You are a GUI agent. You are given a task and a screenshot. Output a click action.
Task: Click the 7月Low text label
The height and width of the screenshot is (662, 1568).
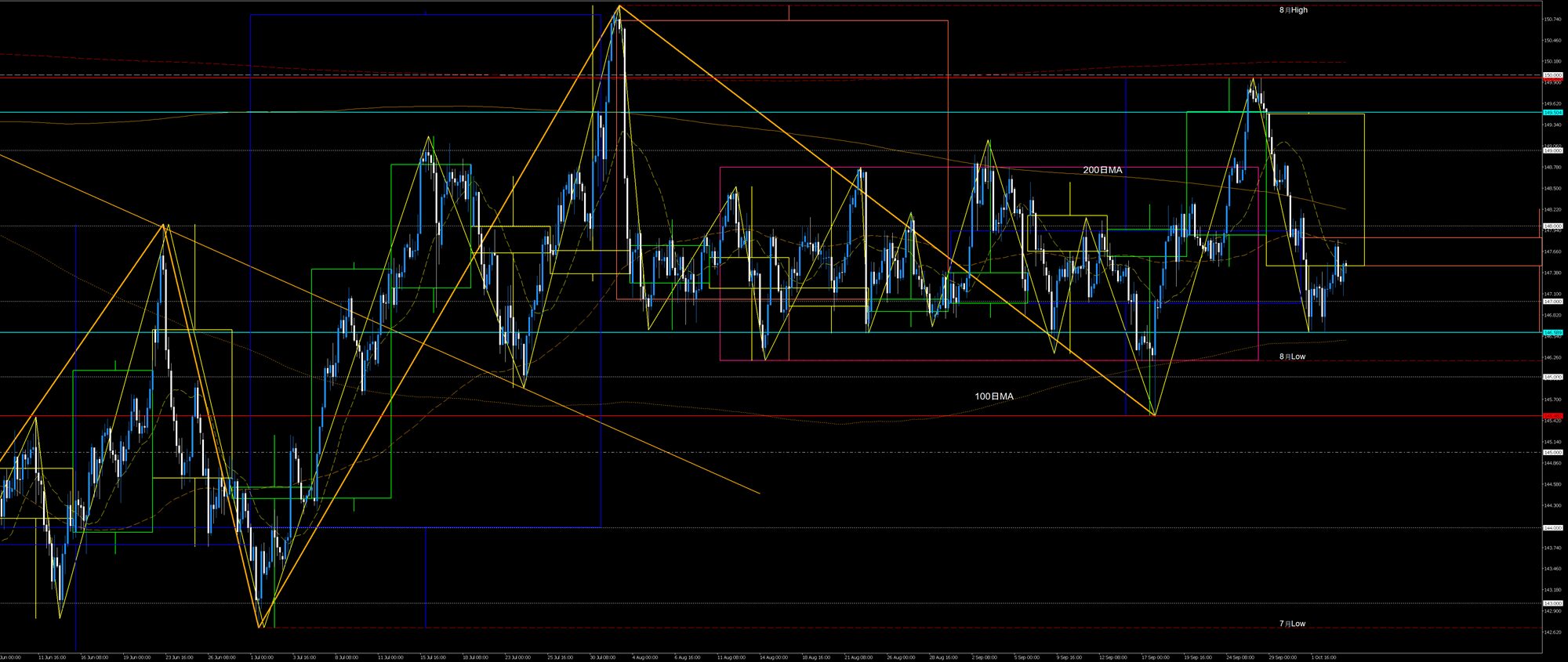point(1292,624)
